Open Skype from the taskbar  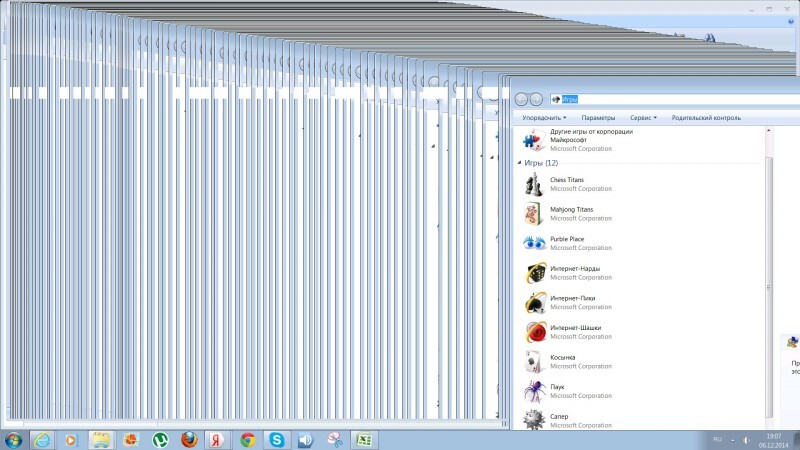click(277, 440)
